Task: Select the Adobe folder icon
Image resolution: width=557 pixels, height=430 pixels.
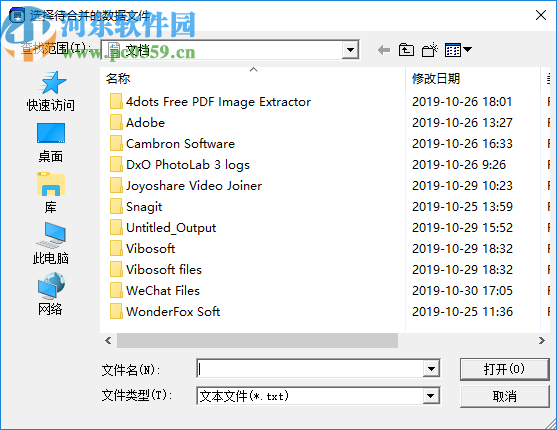Action: [116, 123]
